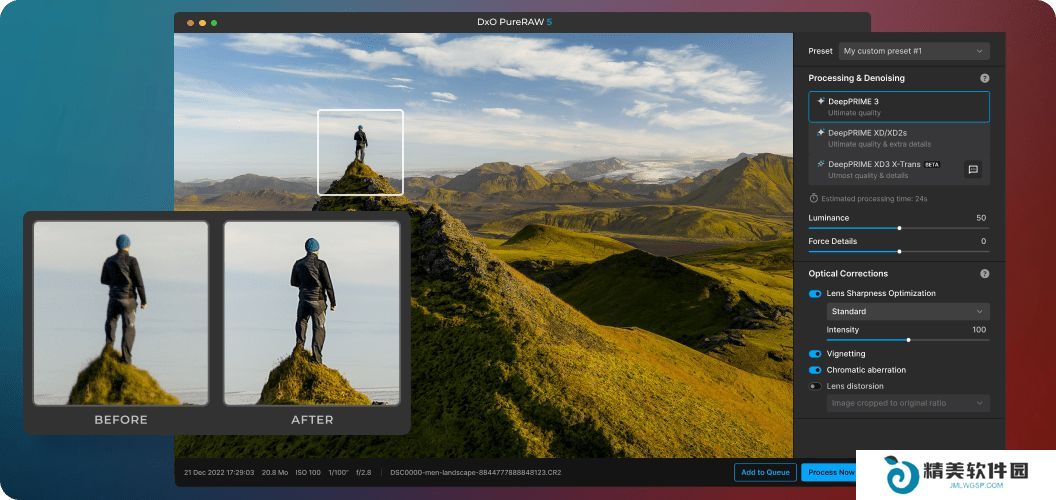Click the estimated processing time stopwatch icon
Viewport: 1056px width, 500px height.
[814, 199]
